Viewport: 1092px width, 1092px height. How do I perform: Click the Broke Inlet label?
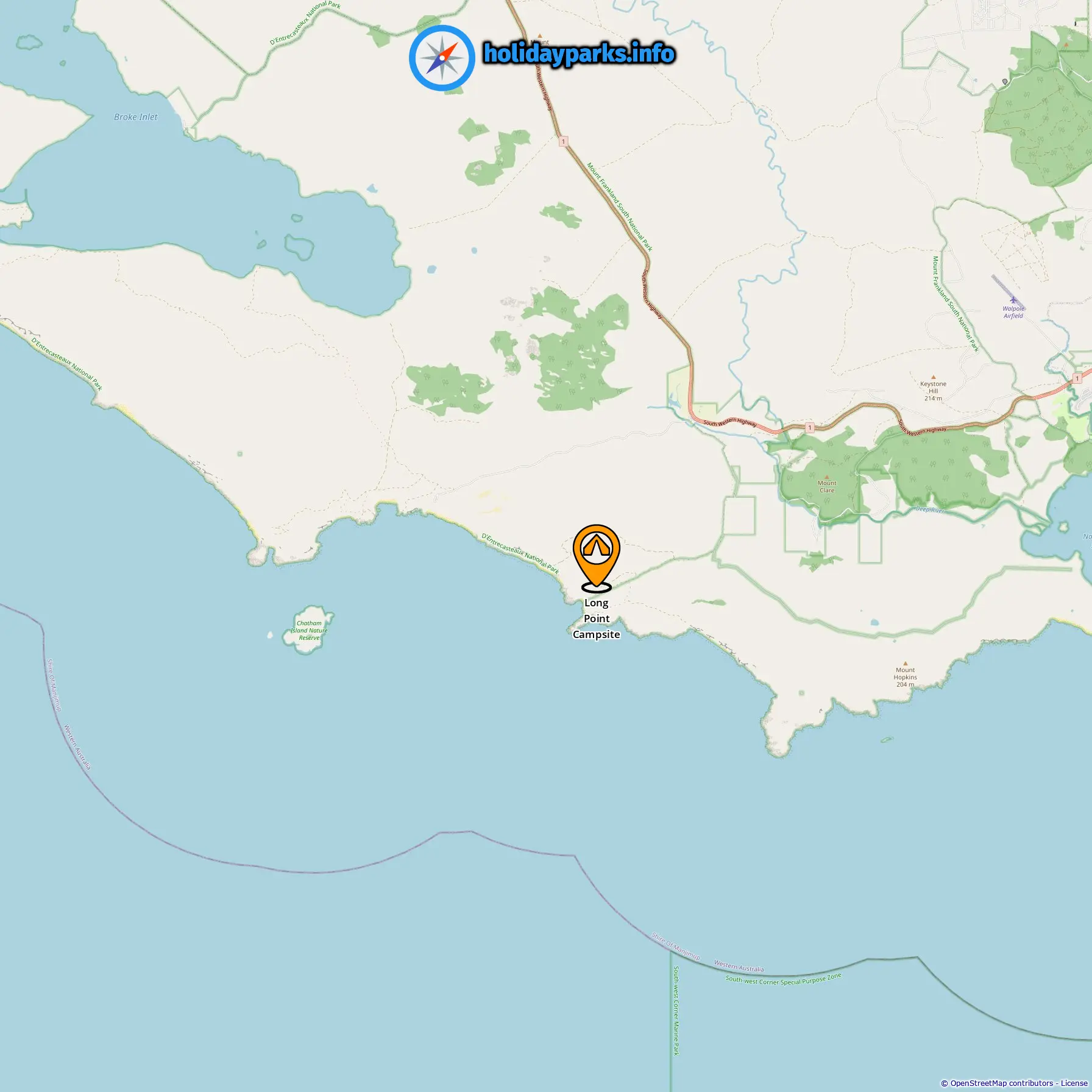[x=135, y=117]
